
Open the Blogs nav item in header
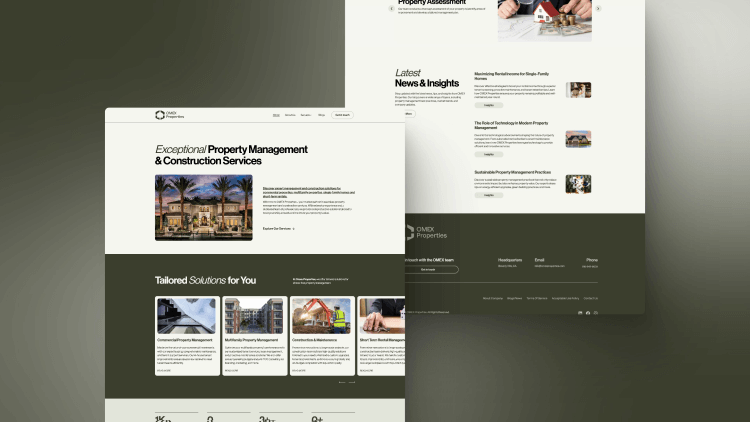click(x=321, y=115)
